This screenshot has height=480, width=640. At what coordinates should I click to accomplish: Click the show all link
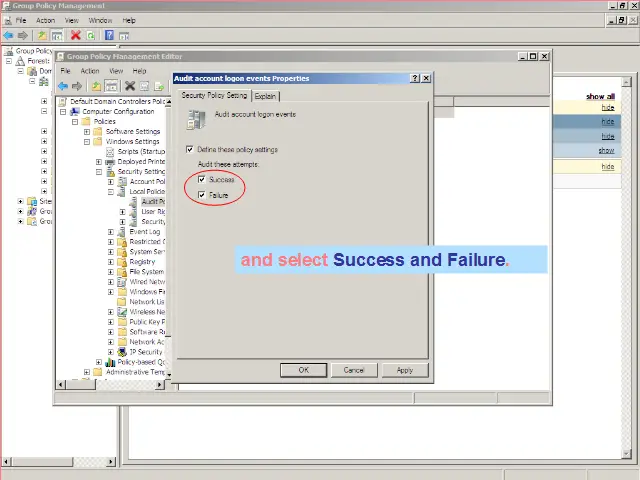[x=600, y=96]
